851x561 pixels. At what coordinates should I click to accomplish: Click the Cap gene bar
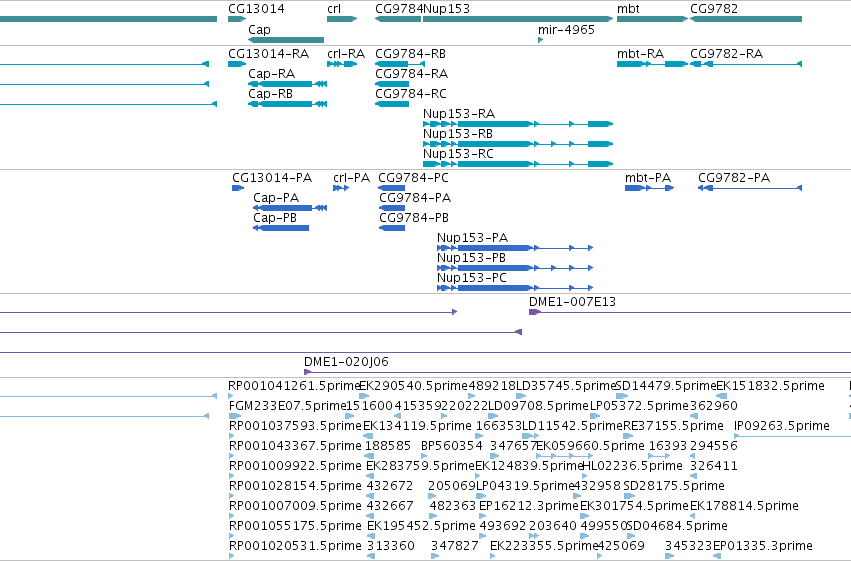[286, 40]
